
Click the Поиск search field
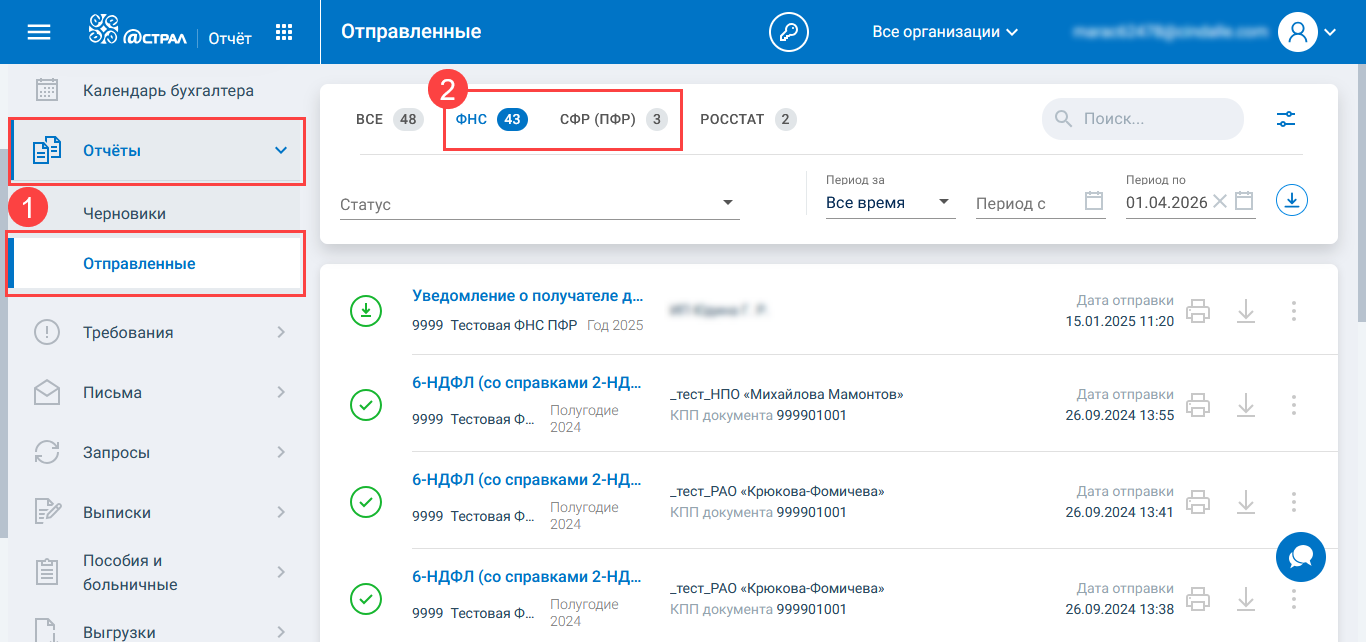[x=1150, y=119]
